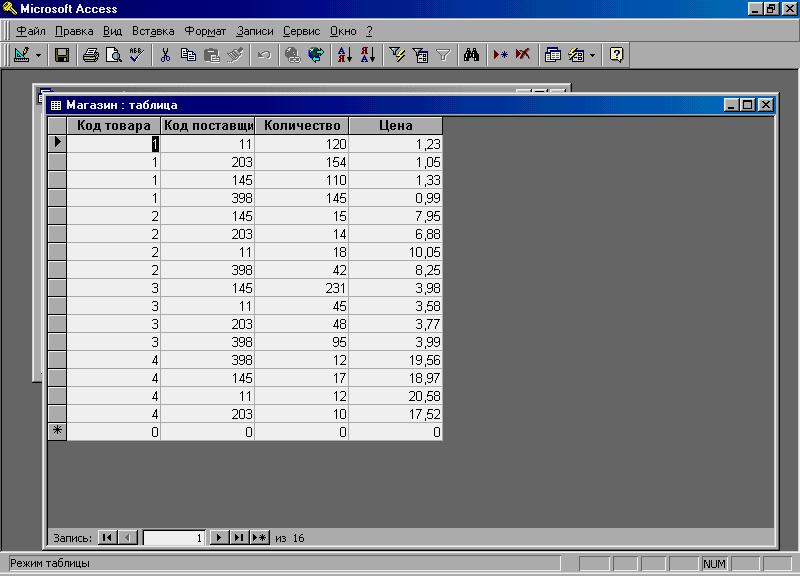Viewport: 800px width, 576px height.
Task: Click the price cell 17,52
Action: [x=395, y=414]
